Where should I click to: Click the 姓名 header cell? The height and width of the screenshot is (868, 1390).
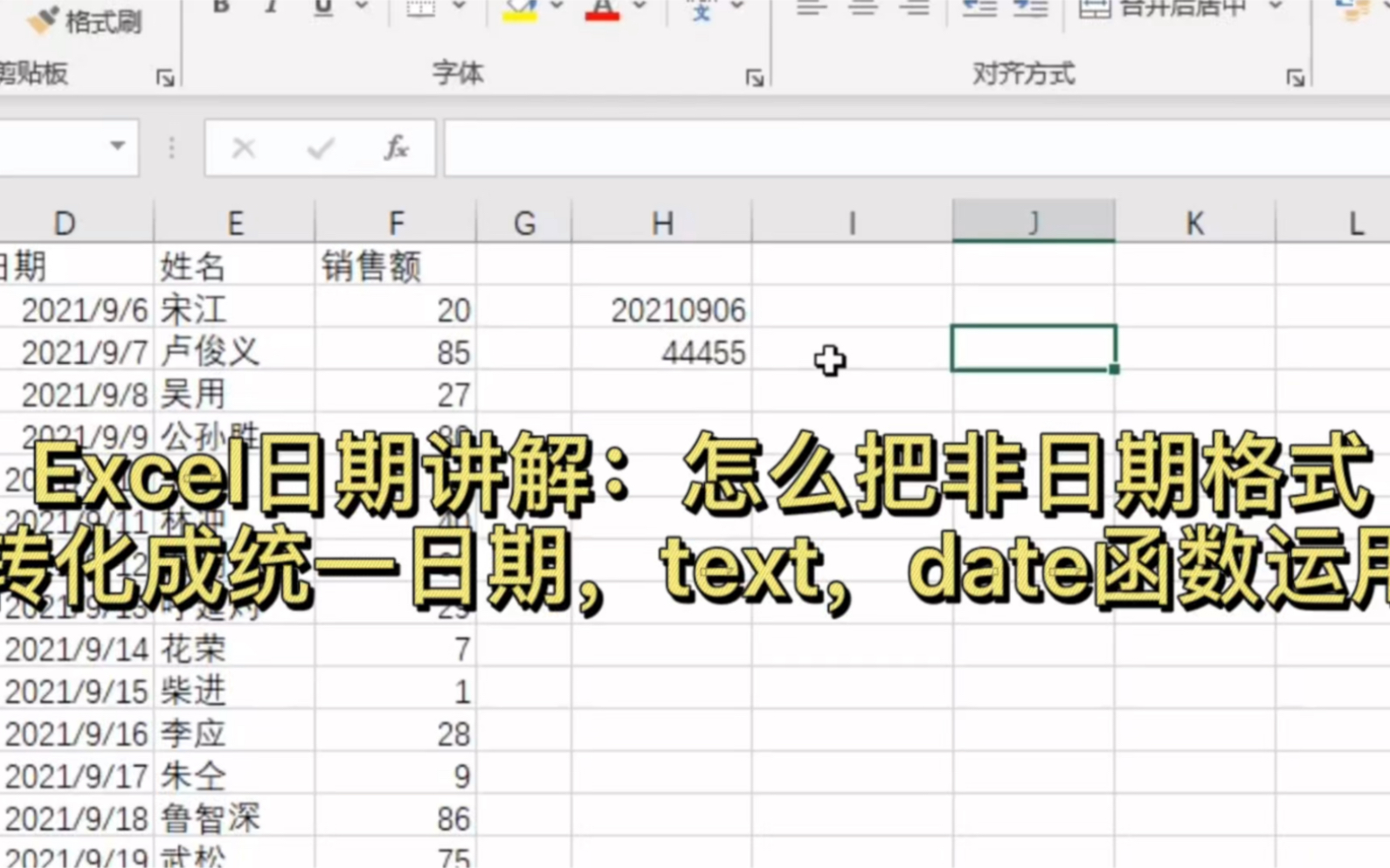pyautogui.click(x=235, y=265)
